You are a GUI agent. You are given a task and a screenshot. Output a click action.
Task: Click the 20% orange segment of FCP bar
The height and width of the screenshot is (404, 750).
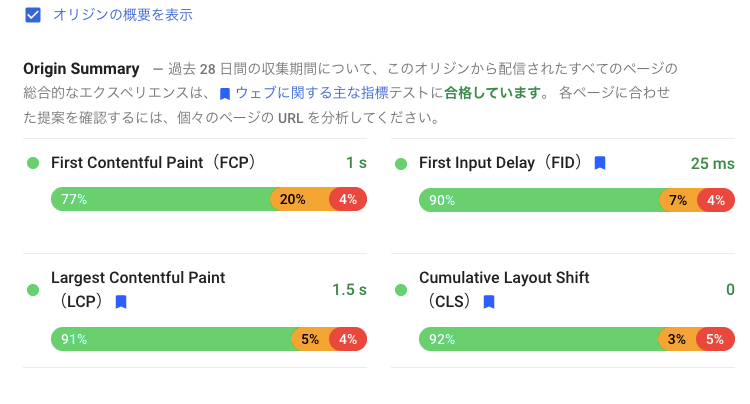click(x=300, y=199)
